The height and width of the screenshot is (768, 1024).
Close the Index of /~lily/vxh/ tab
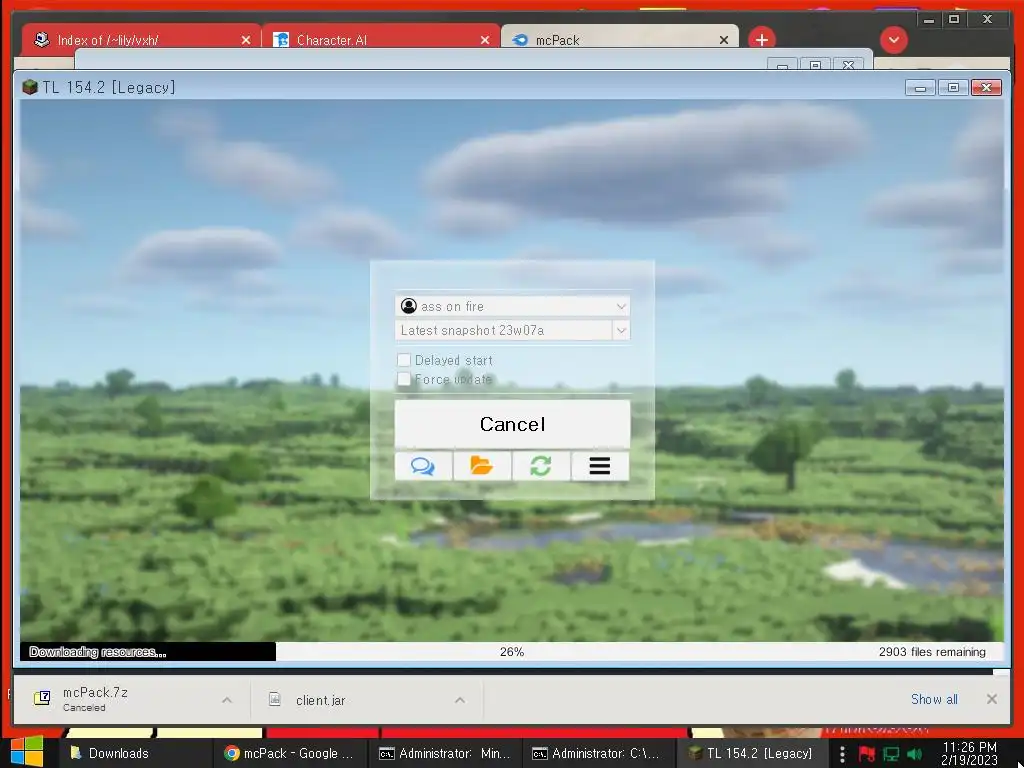tap(246, 40)
